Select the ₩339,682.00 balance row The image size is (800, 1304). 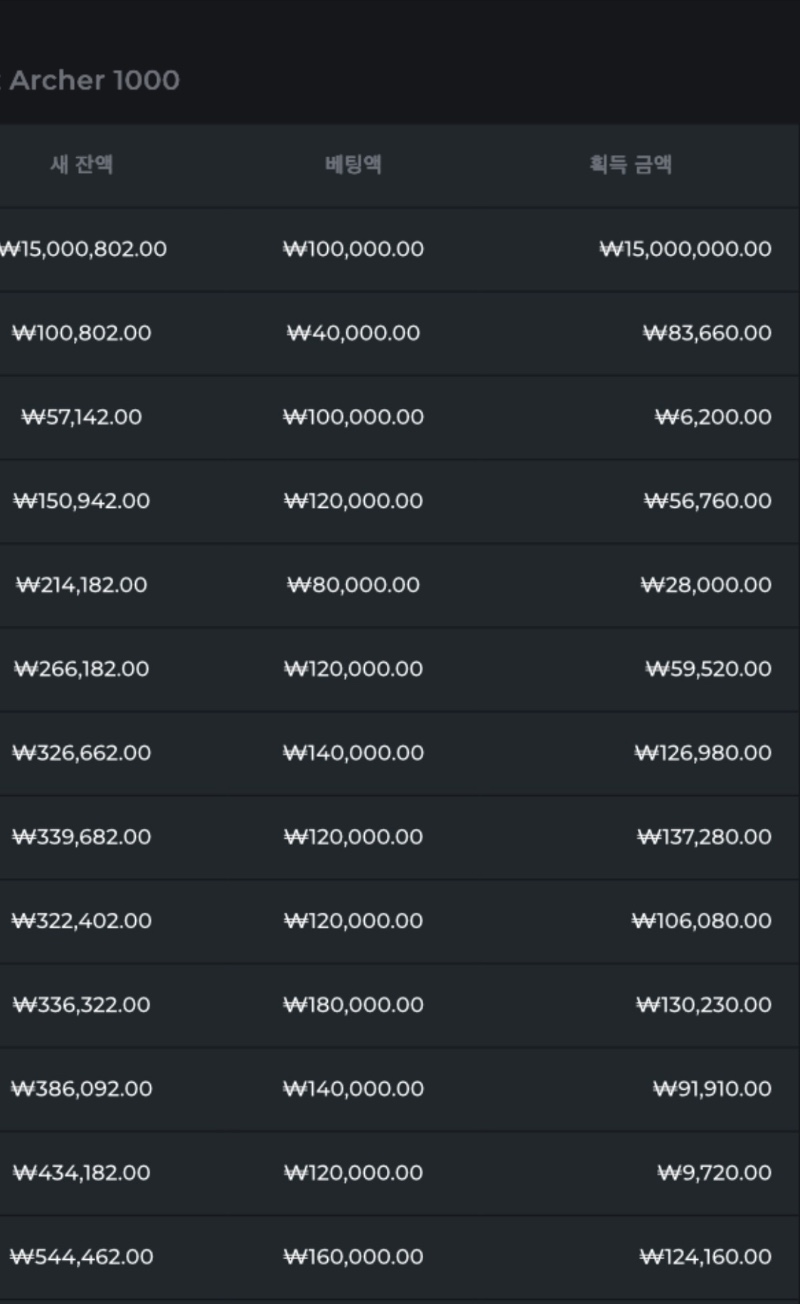point(81,837)
